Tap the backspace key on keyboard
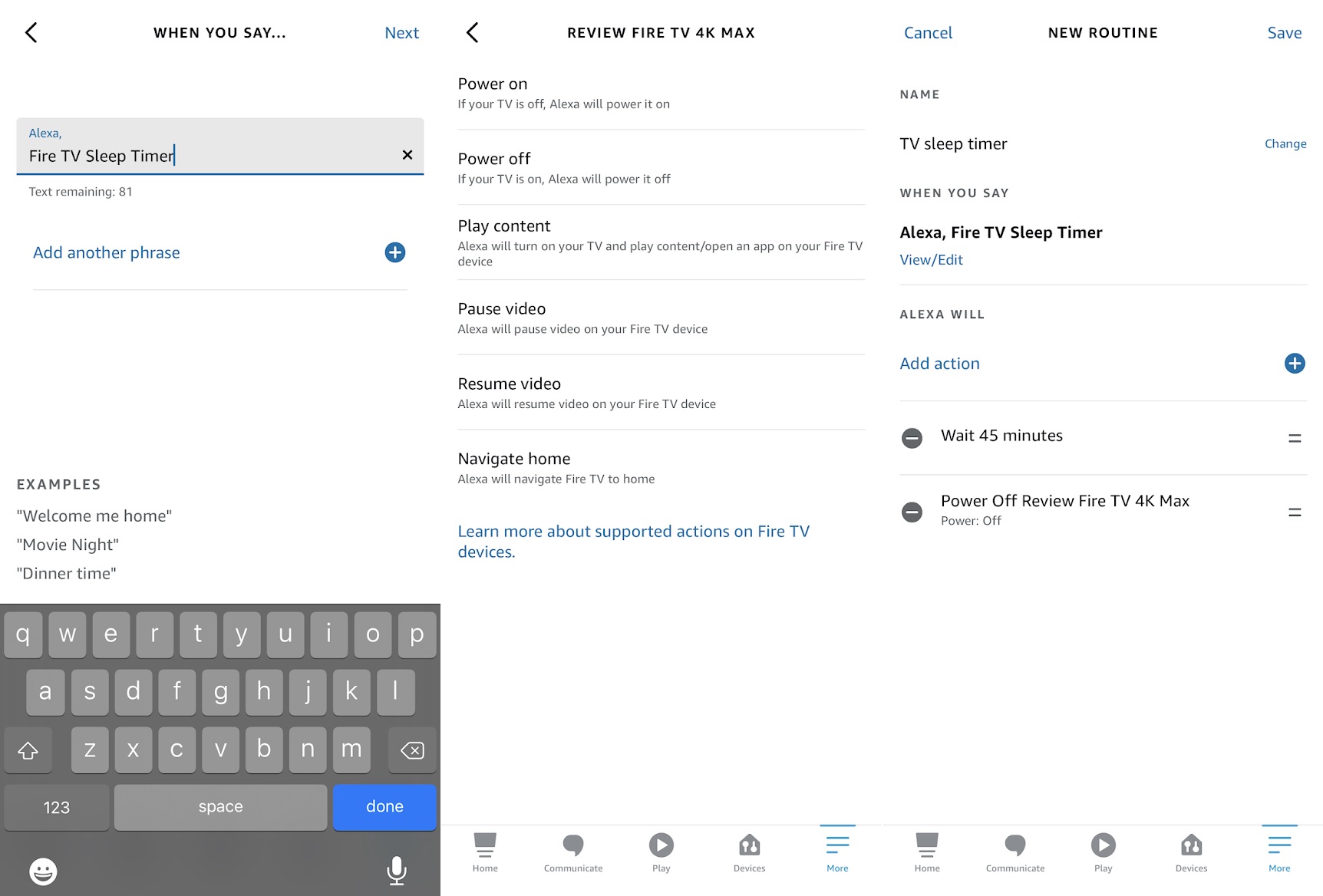The image size is (1323, 896). (x=412, y=749)
